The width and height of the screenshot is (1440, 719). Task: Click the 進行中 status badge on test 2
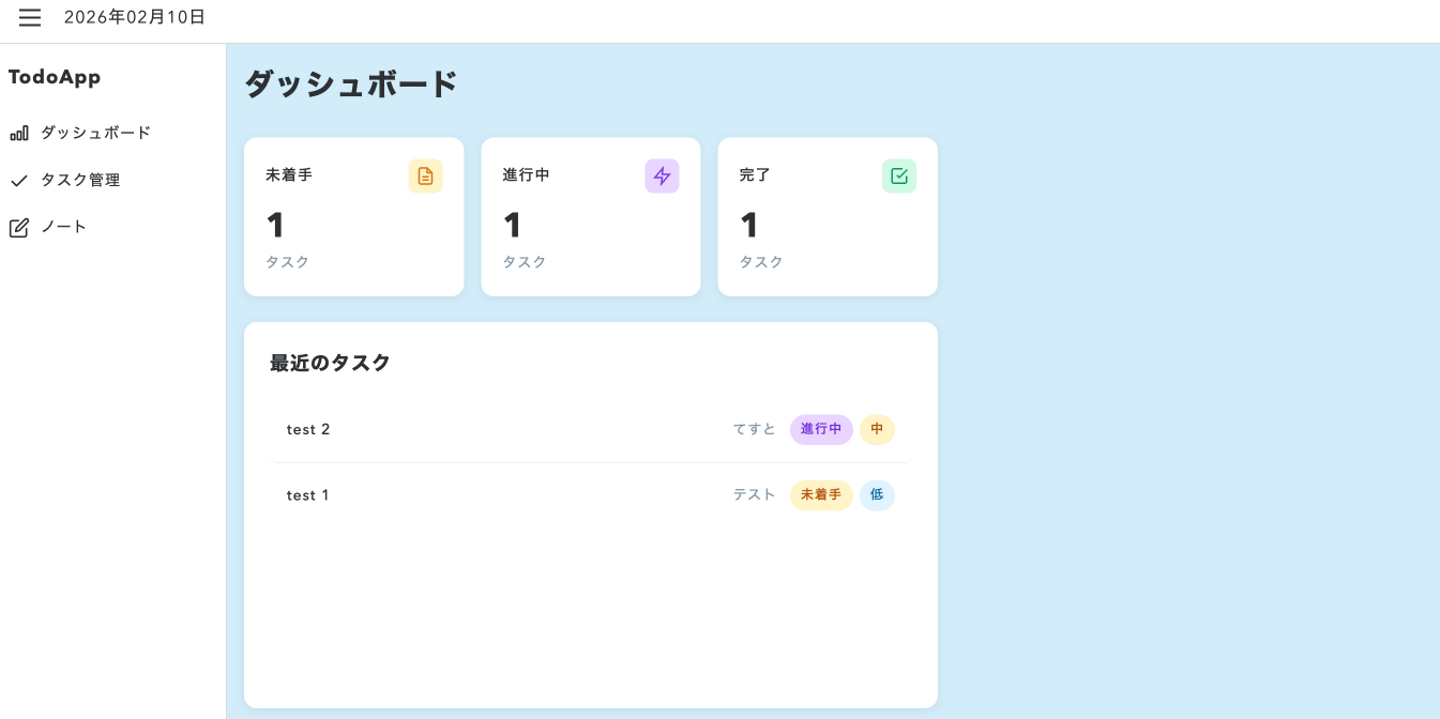point(821,430)
